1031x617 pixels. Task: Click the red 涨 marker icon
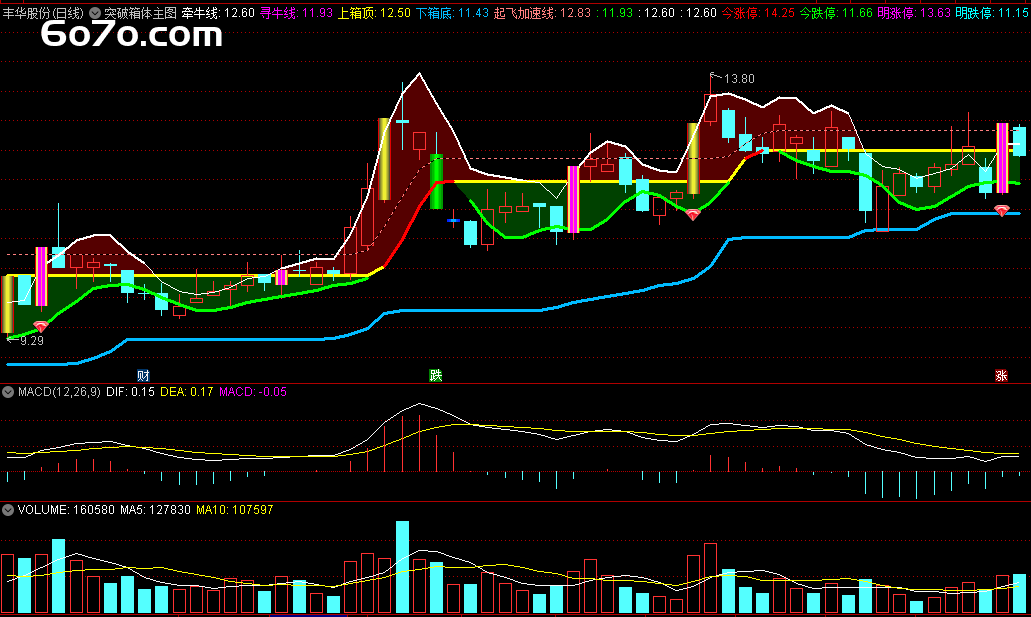(x=1001, y=376)
